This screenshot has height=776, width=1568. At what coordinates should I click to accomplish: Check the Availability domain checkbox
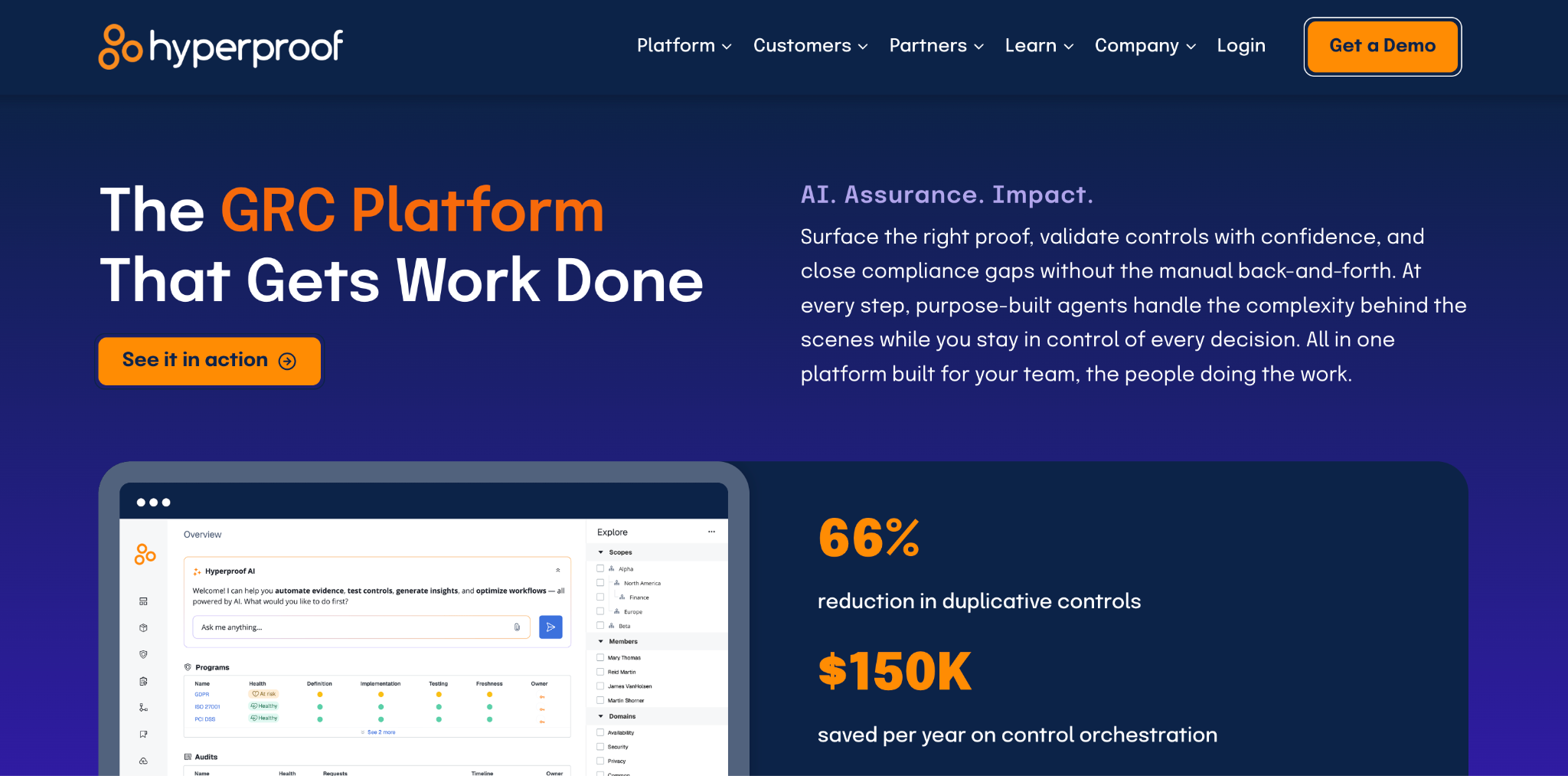click(600, 732)
